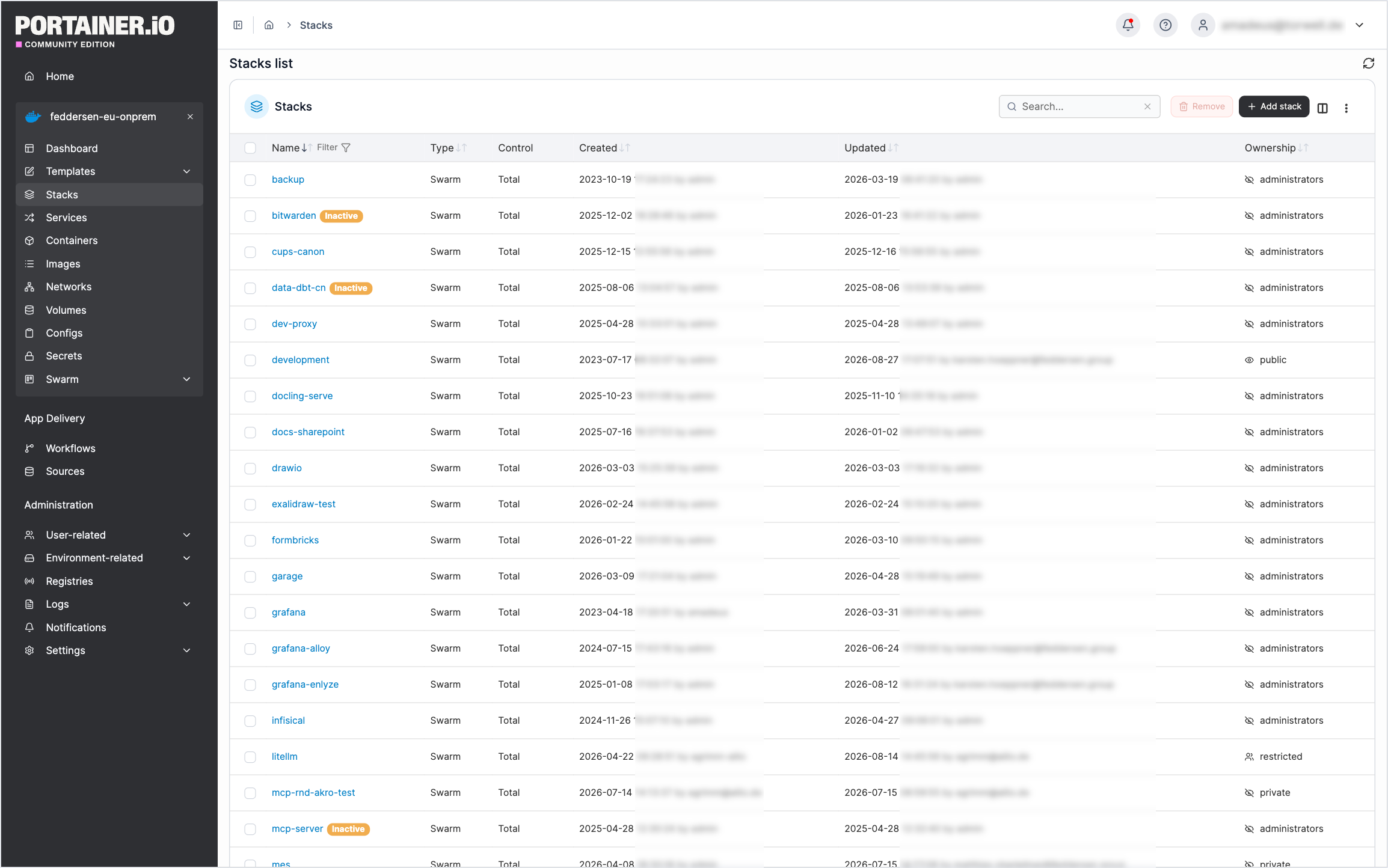The image size is (1388, 868).
Task: Open Networks in the sidebar
Action: pyautogui.click(x=109, y=287)
